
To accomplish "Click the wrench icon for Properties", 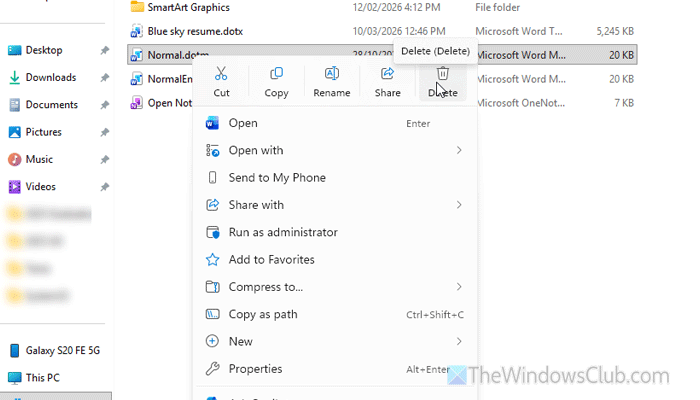I will point(212,369).
